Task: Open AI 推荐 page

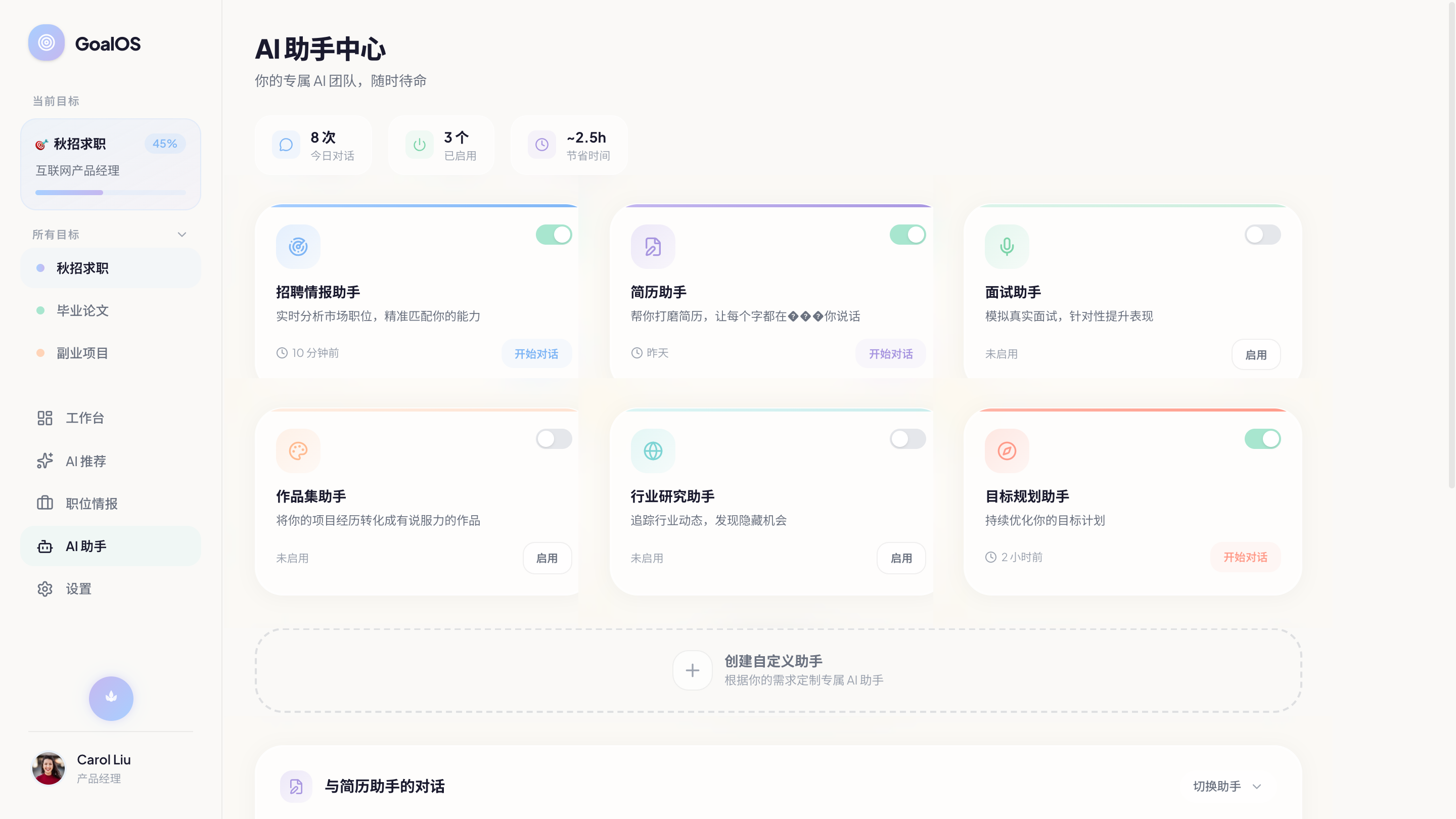Action: pos(111,461)
